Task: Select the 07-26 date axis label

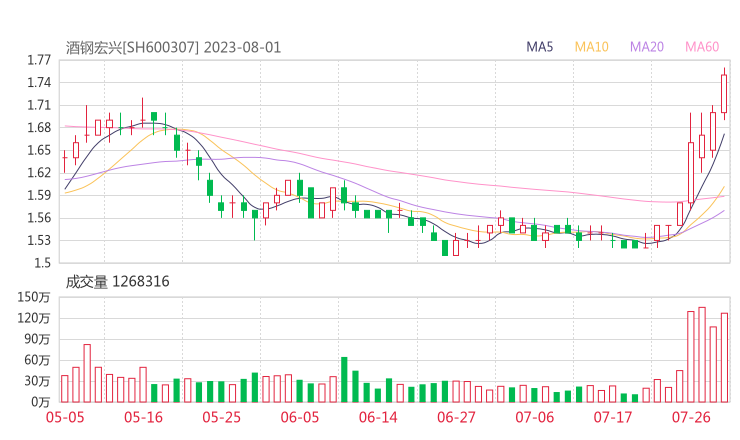Action: pos(690,417)
